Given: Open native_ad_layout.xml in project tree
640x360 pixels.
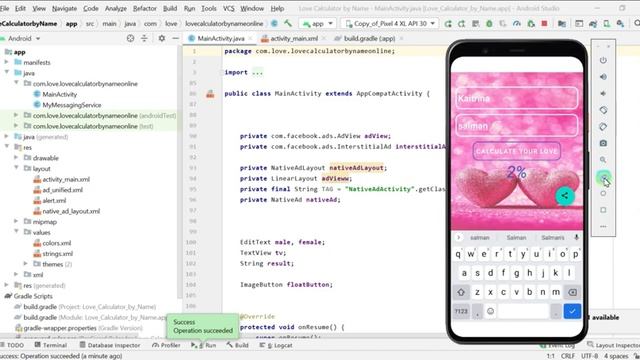Looking at the screenshot, I should (x=71, y=211).
